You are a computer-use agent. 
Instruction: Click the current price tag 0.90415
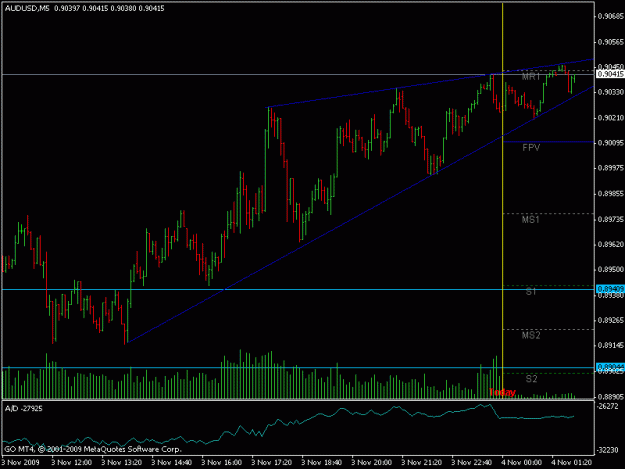click(610, 74)
